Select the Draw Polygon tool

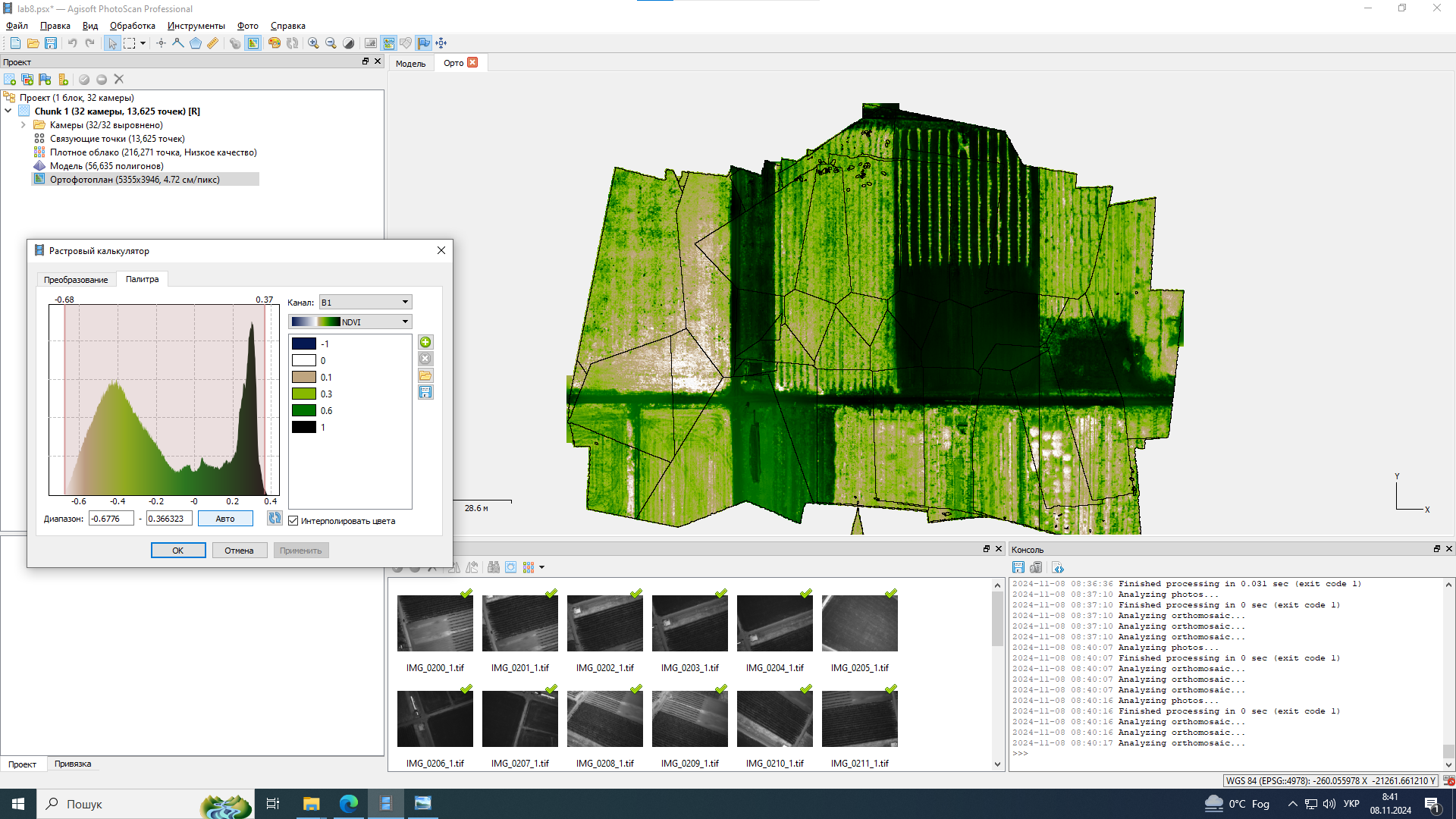[x=196, y=43]
